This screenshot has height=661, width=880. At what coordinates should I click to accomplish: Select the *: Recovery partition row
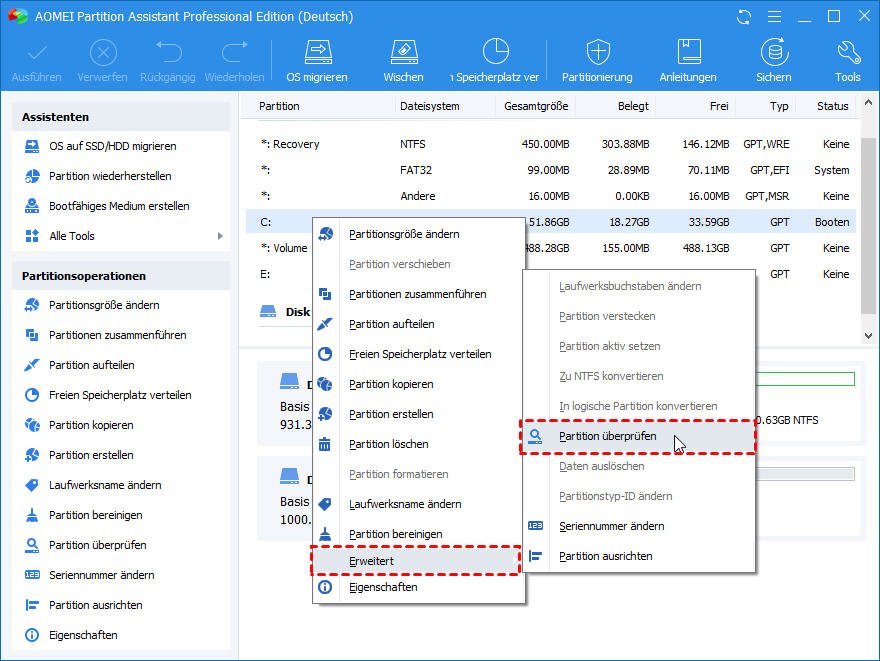(x=551, y=144)
